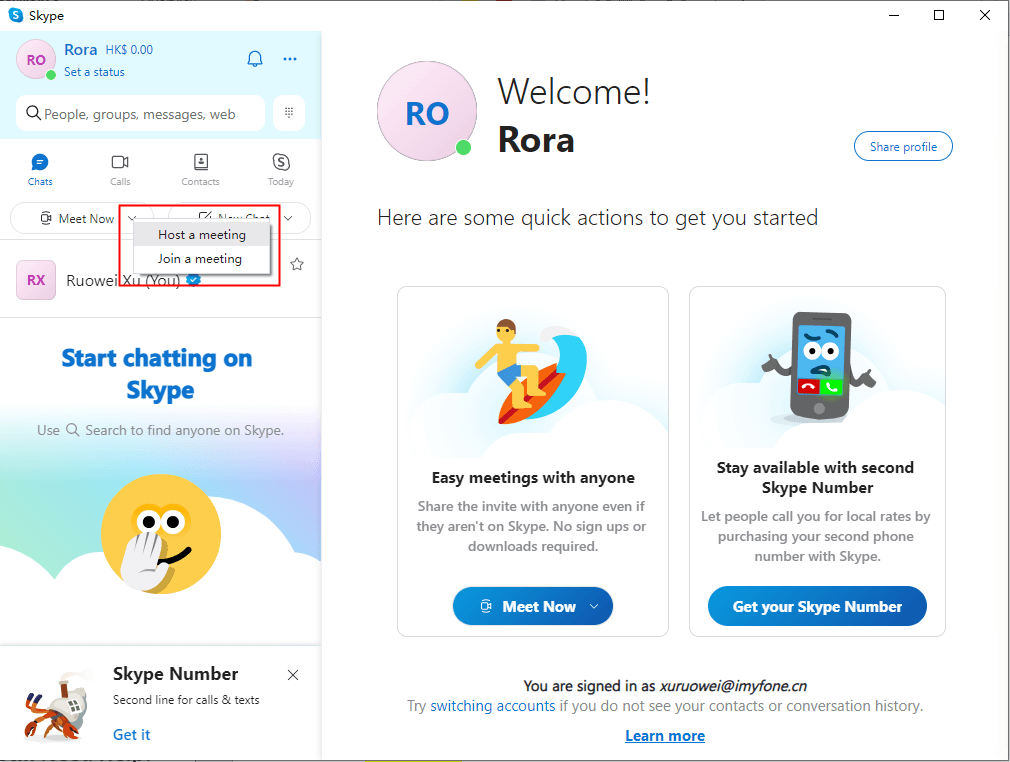
Task: Switch to the Chats tab
Action: point(40,170)
